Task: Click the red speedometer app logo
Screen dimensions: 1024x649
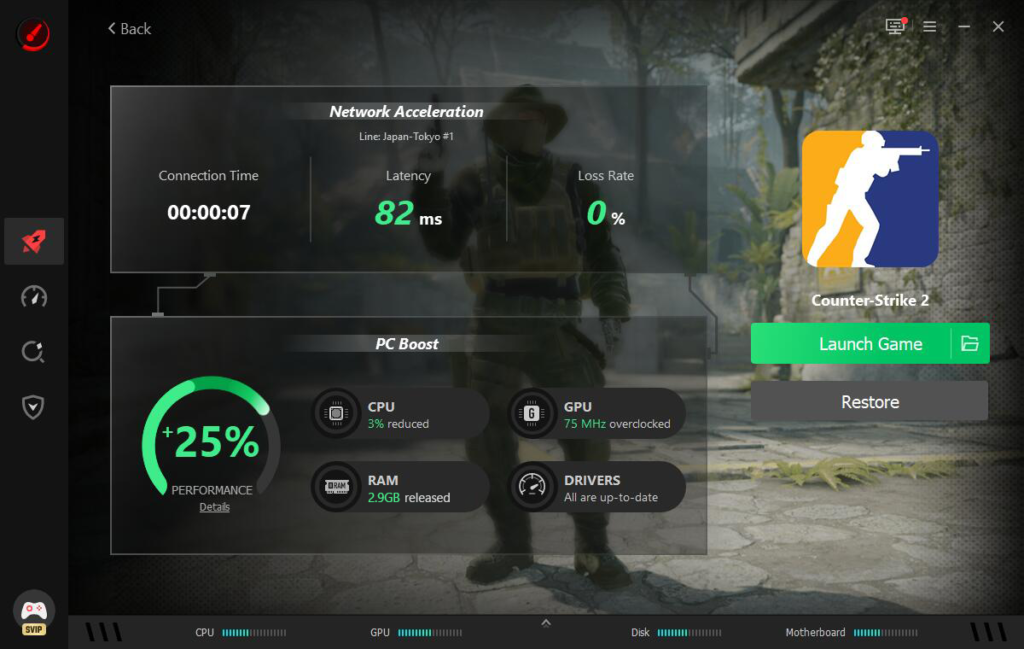Action: (x=33, y=33)
